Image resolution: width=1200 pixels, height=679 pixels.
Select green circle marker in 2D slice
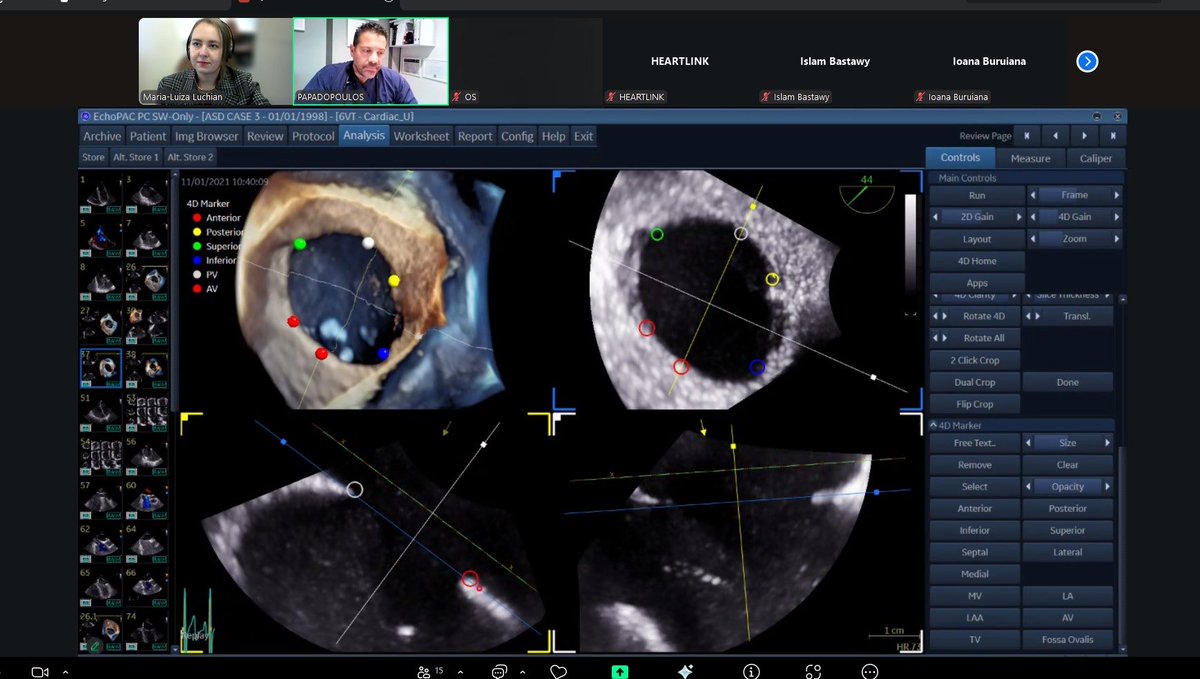(657, 234)
